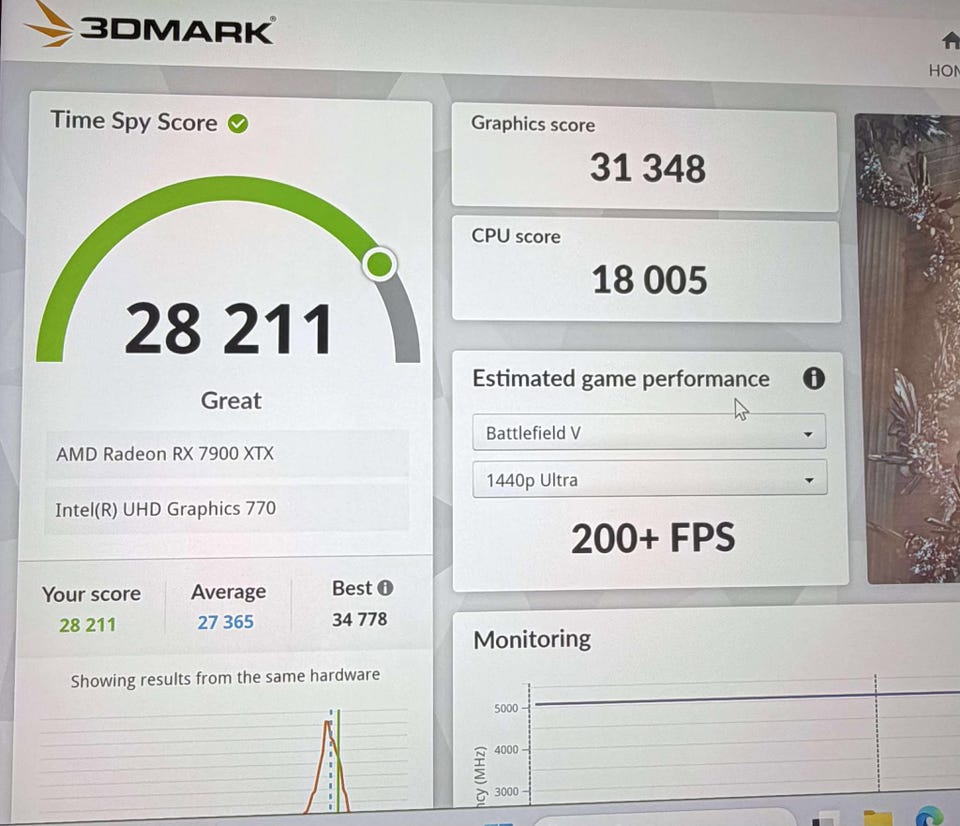Click the Graphics score value 31 348
The width and height of the screenshot is (960, 826).
coord(648,168)
